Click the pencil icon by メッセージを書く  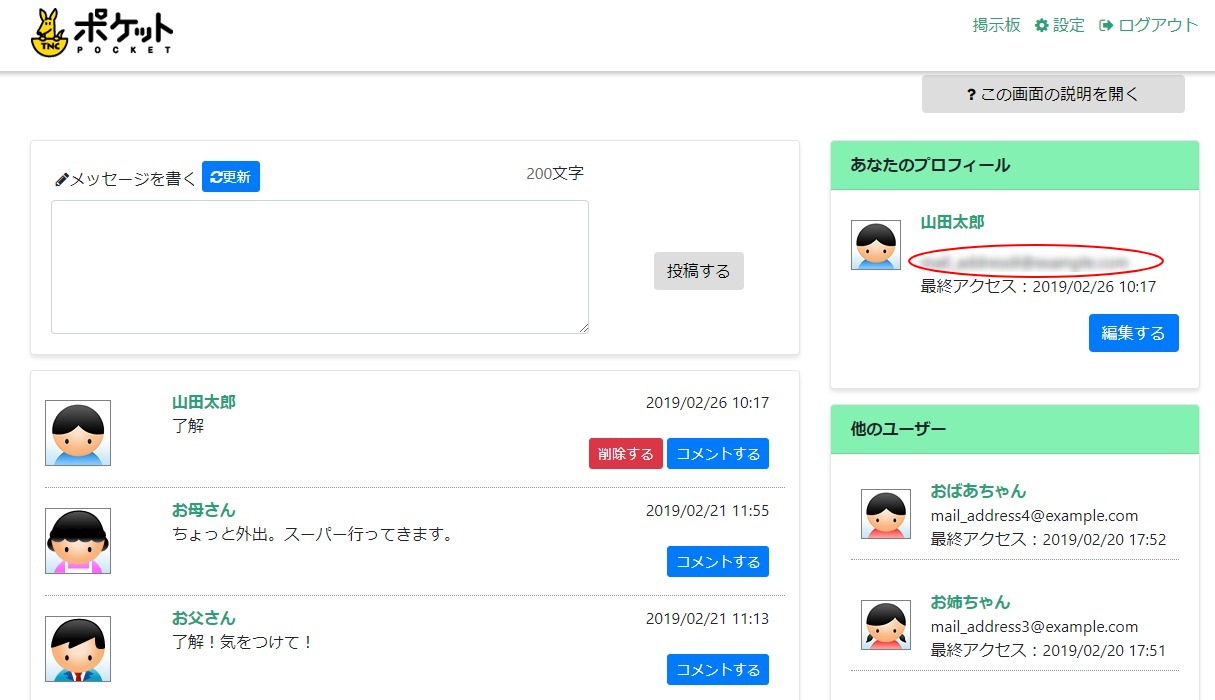[x=61, y=179]
